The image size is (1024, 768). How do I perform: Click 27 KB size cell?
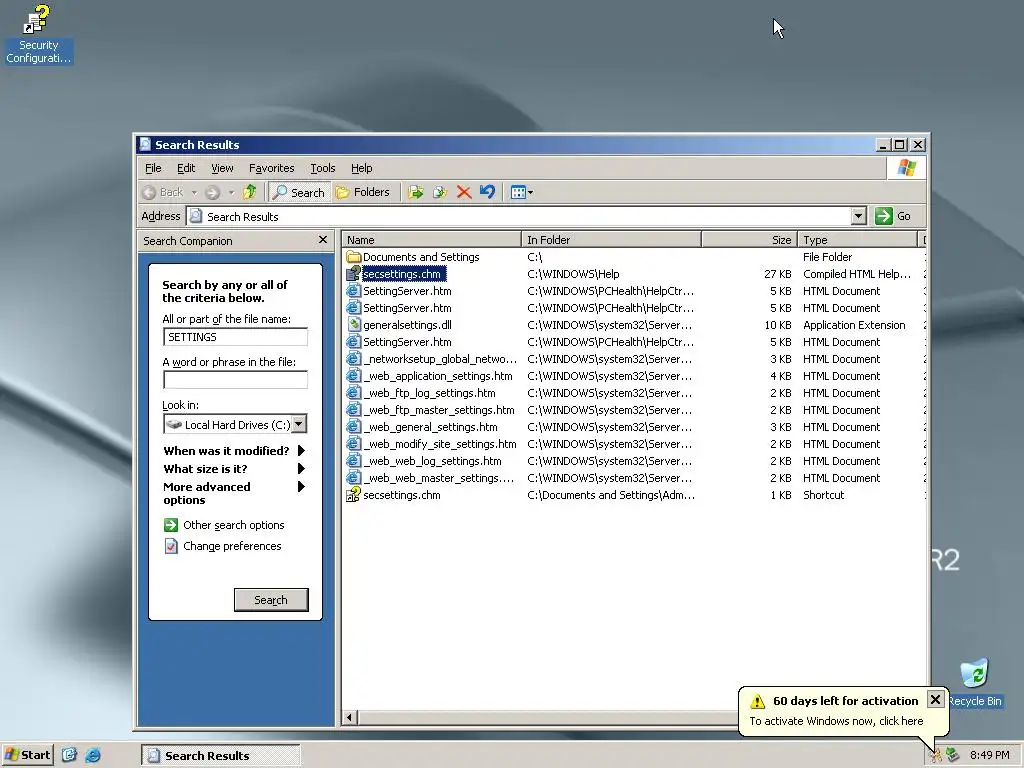(778, 274)
